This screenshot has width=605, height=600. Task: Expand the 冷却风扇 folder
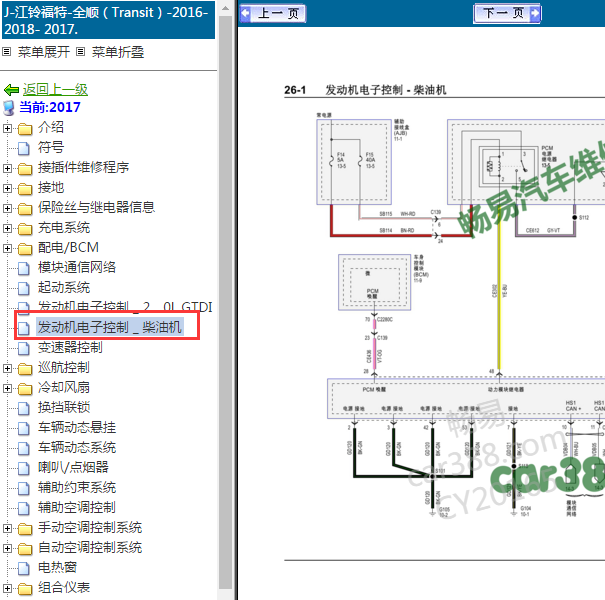coord(7,388)
